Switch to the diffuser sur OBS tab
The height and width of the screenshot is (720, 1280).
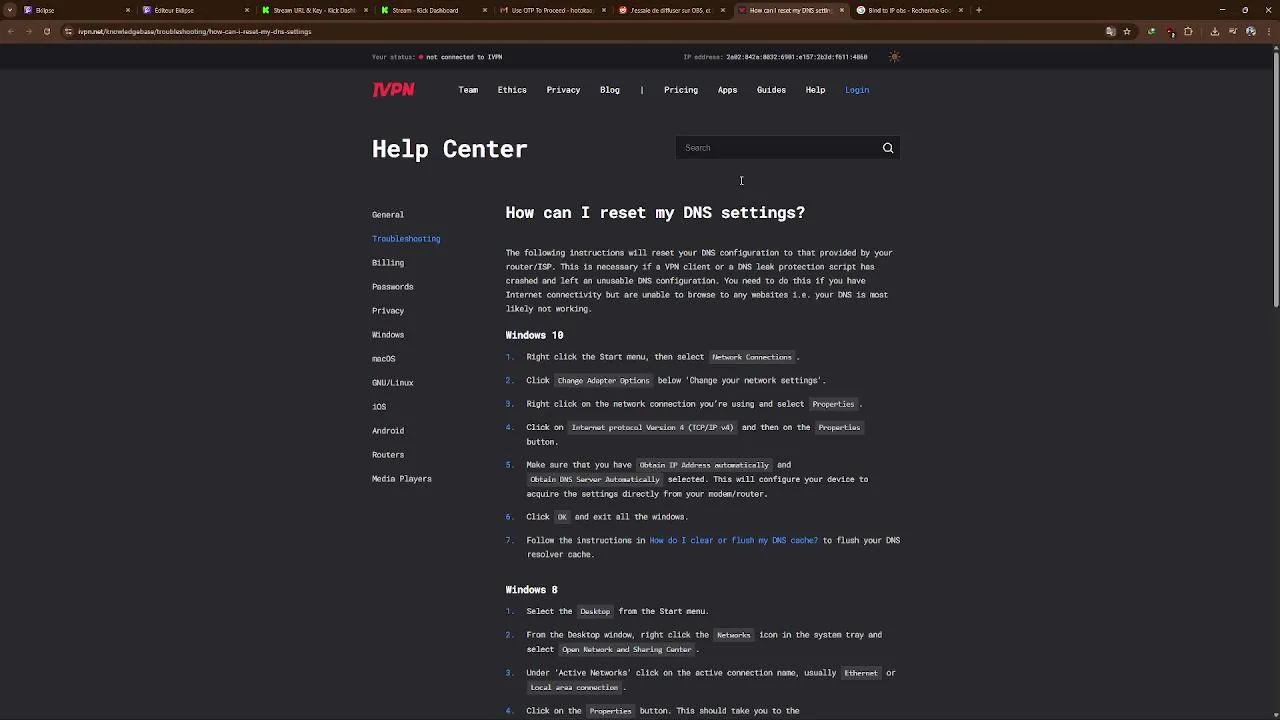(670, 10)
